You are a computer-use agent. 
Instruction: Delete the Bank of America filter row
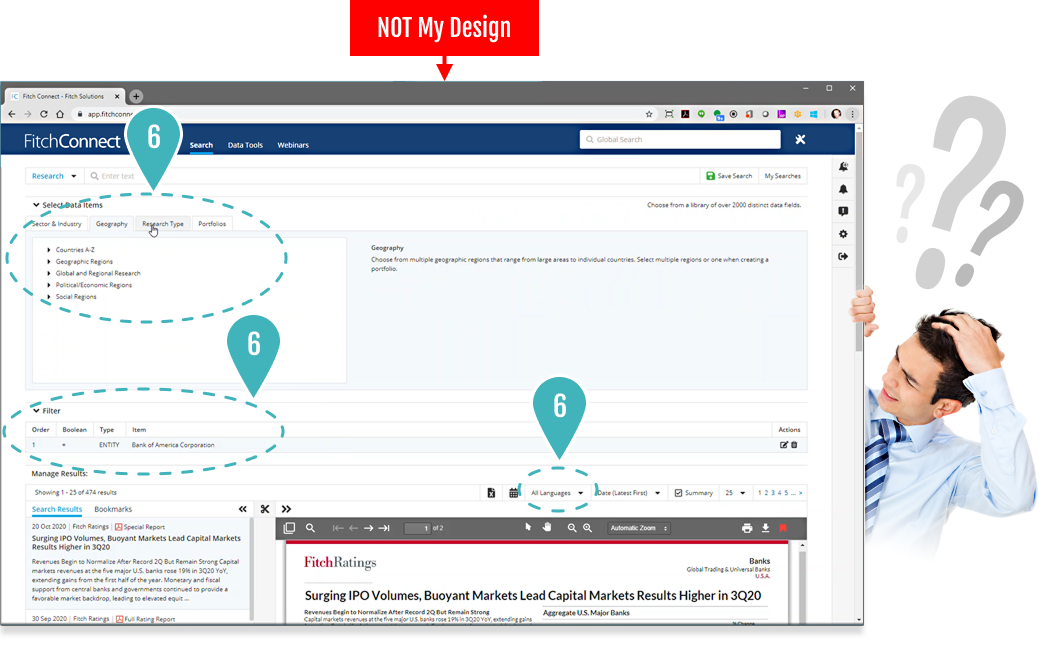click(794, 445)
